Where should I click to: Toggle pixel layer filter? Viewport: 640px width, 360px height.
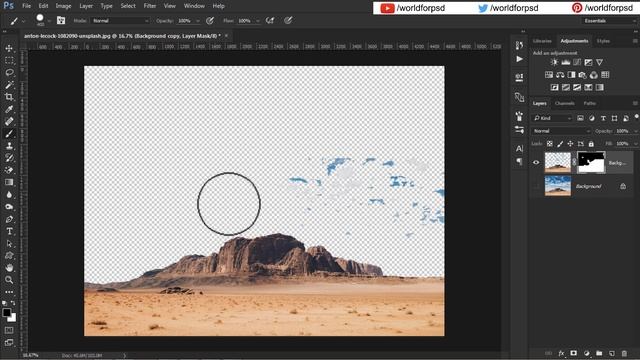click(580, 118)
